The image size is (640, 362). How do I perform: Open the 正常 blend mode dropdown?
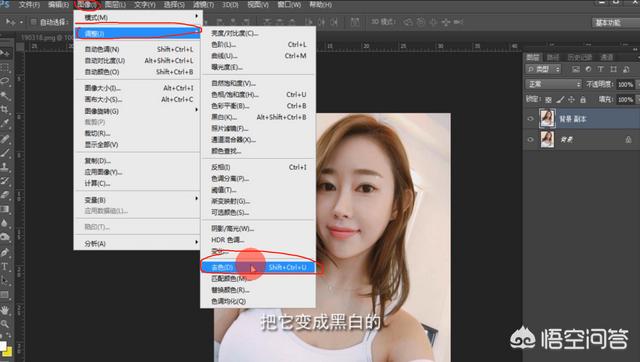[x=553, y=84]
